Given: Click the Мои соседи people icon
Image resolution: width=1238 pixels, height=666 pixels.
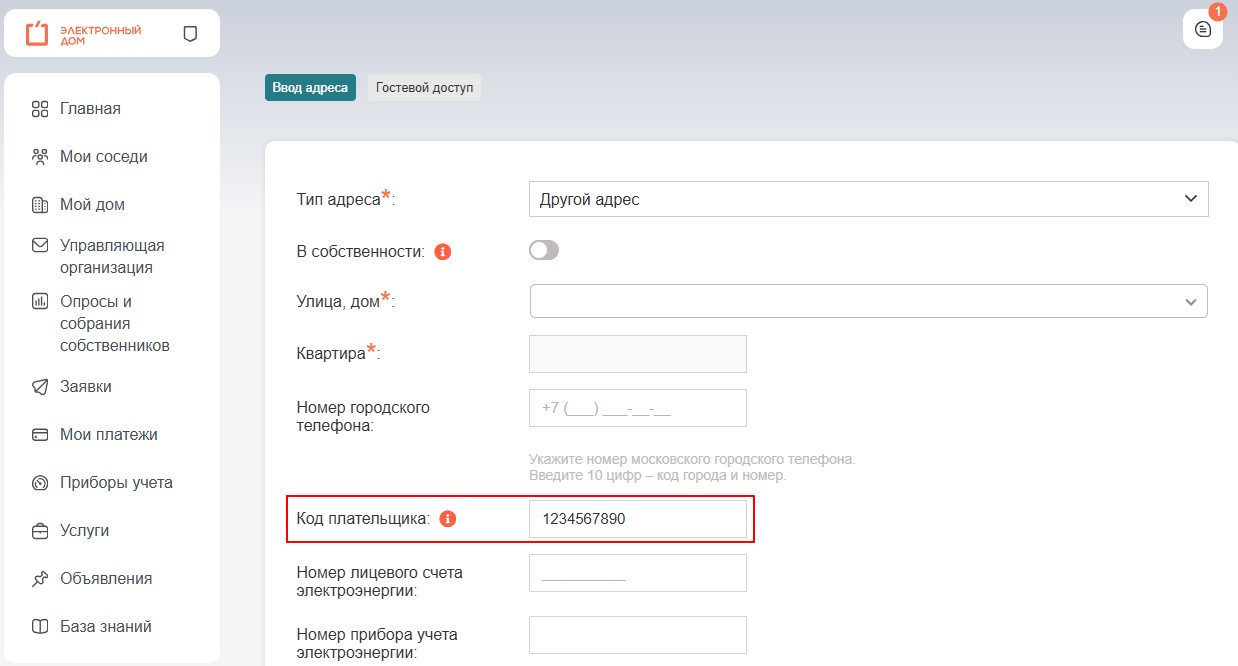Looking at the screenshot, I should 40,157.
